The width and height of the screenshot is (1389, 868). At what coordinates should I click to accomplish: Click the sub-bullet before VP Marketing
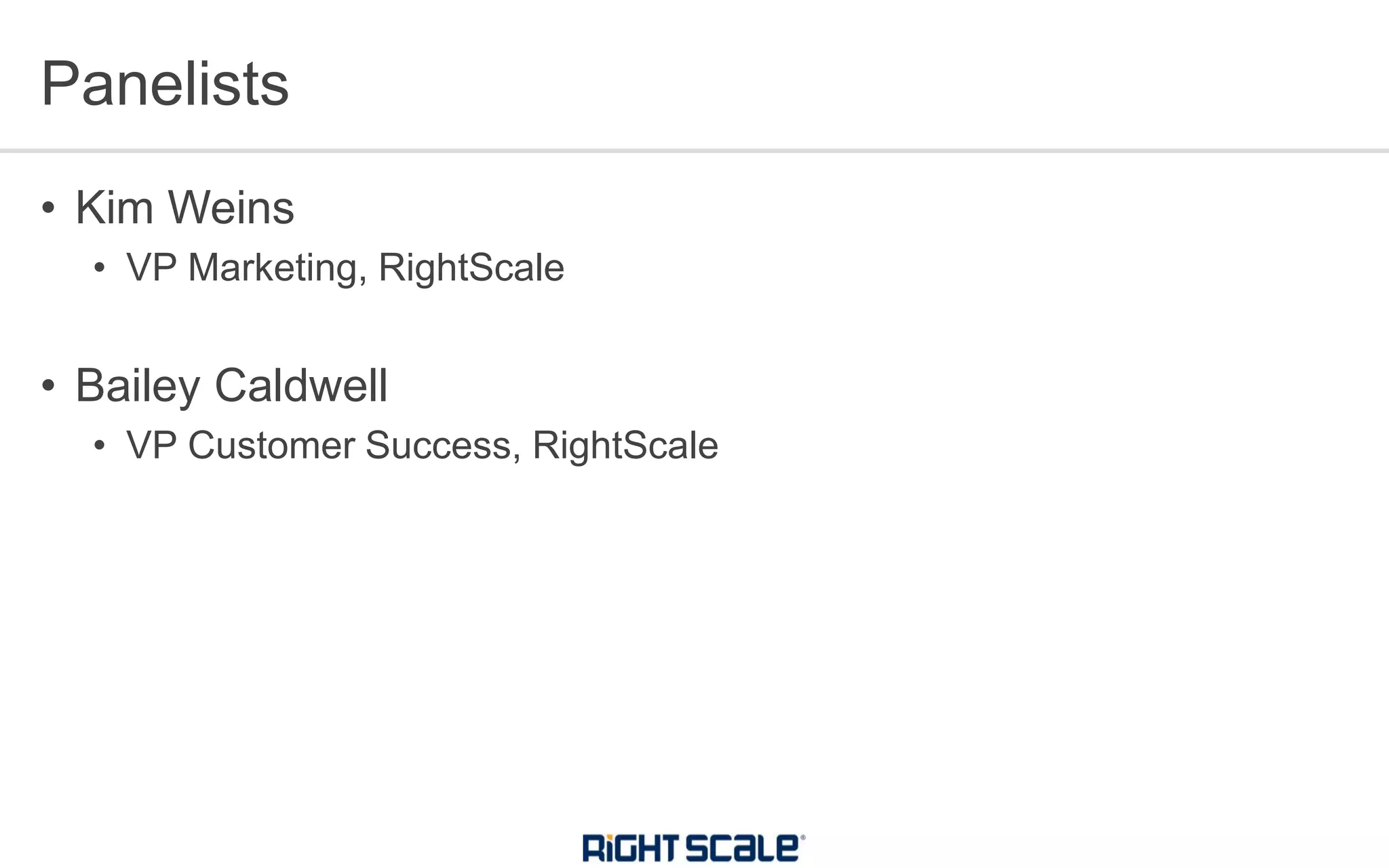click(100, 267)
